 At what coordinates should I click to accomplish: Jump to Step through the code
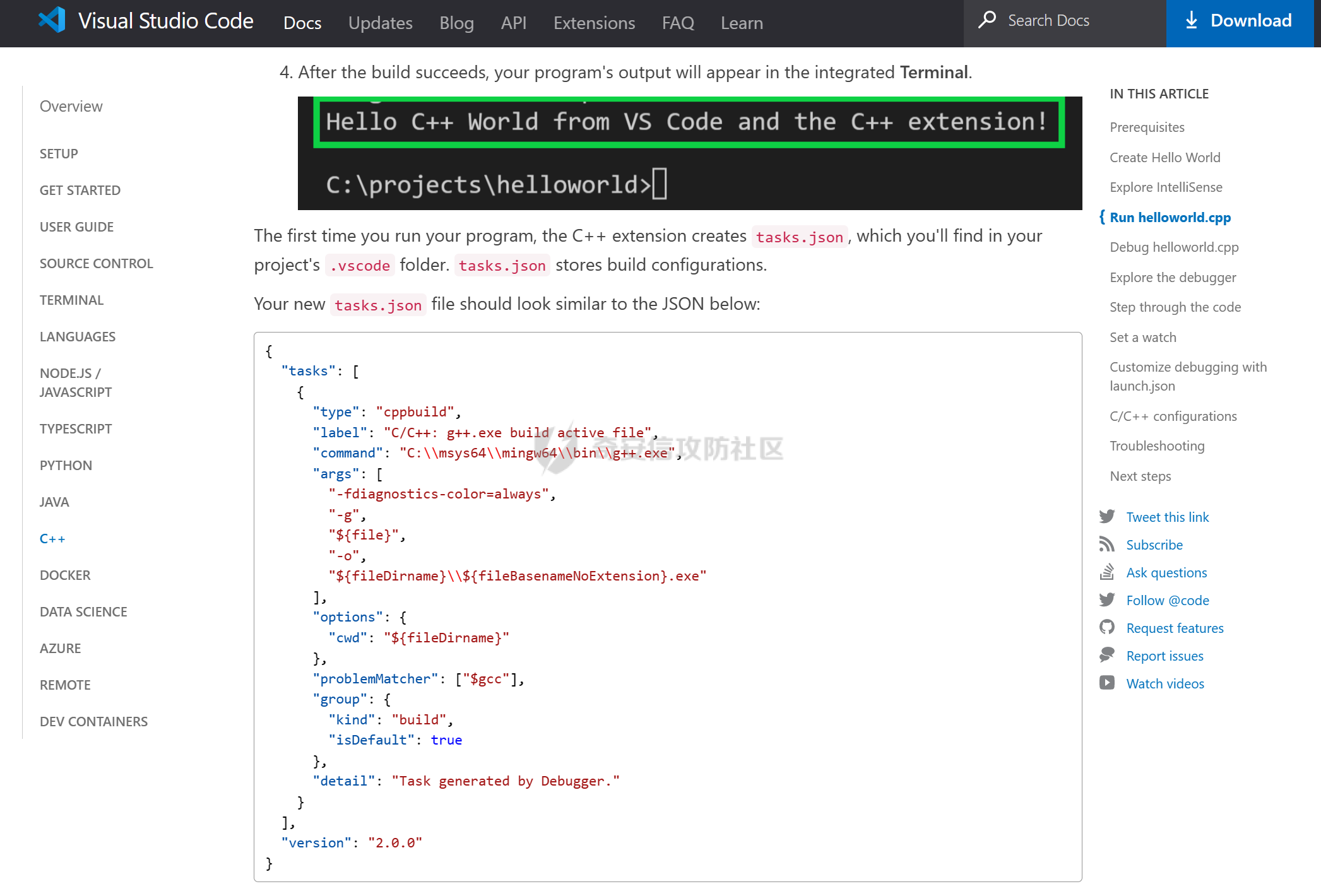[1175, 307]
